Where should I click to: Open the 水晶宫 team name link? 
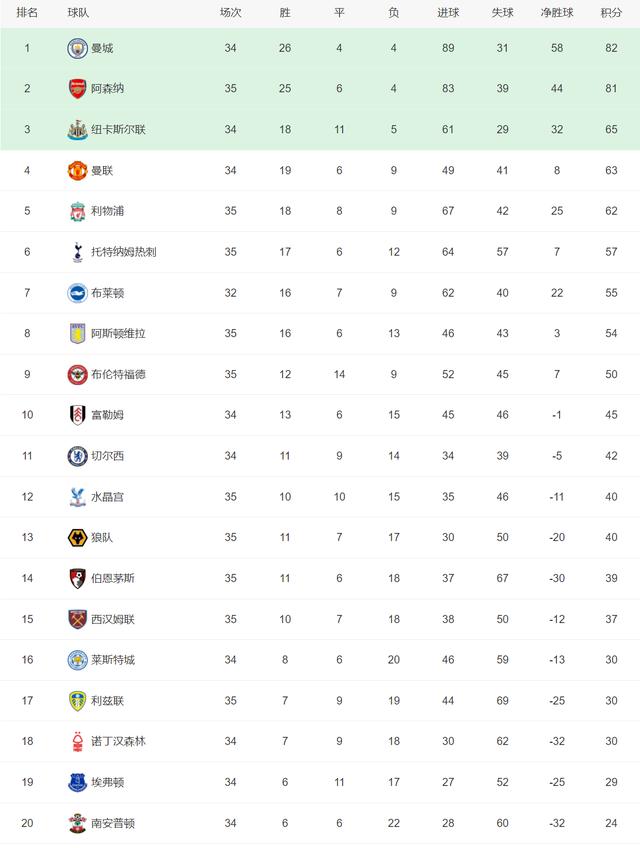pos(107,497)
